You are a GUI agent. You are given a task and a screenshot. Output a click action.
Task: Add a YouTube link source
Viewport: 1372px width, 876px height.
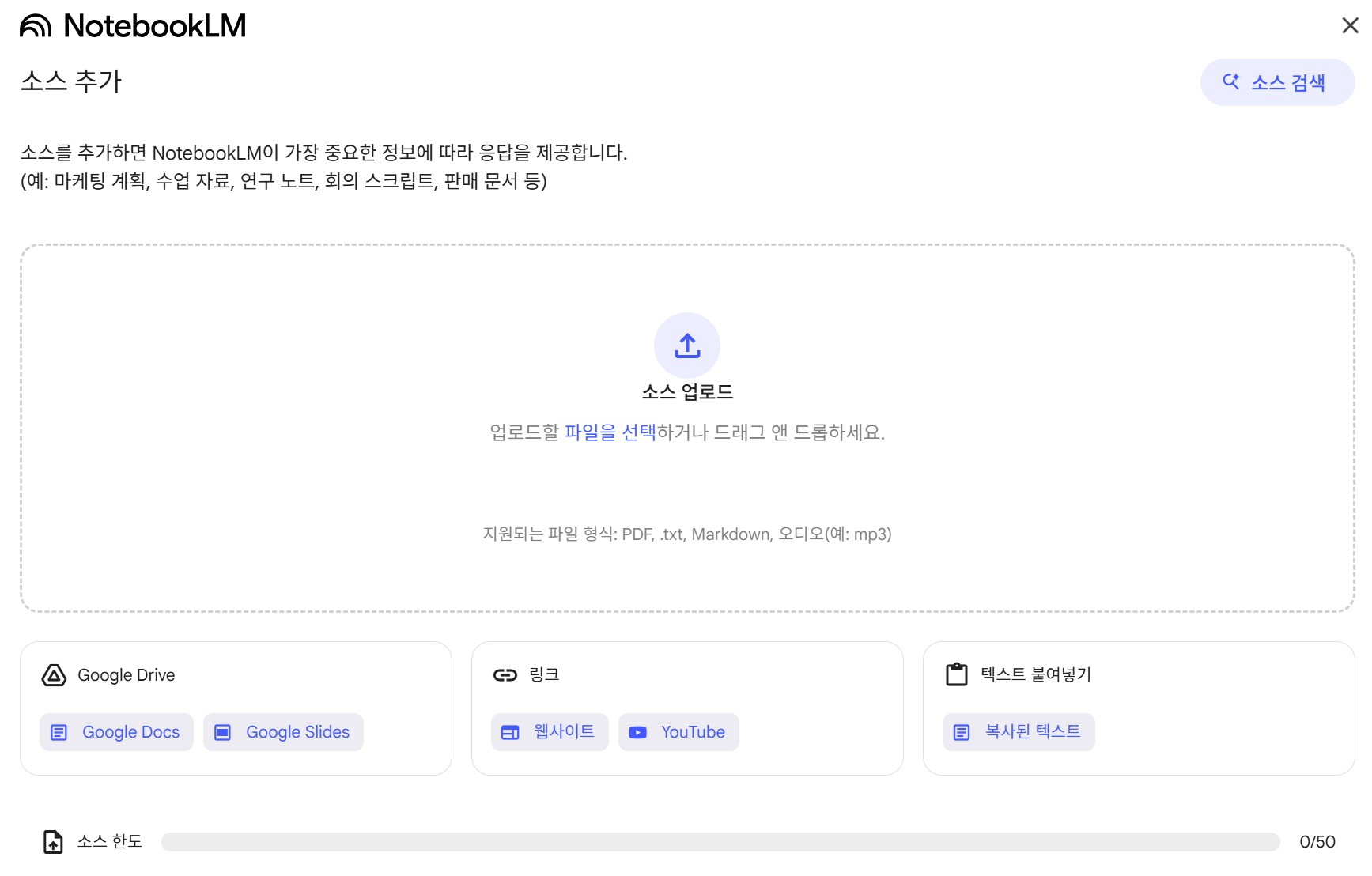678,732
